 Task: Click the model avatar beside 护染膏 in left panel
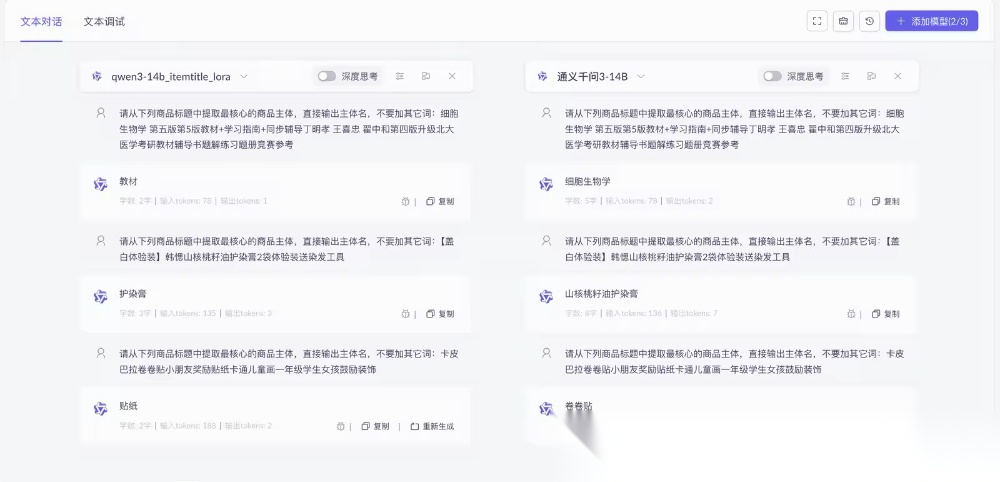pyautogui.click(x=100, y=296)
